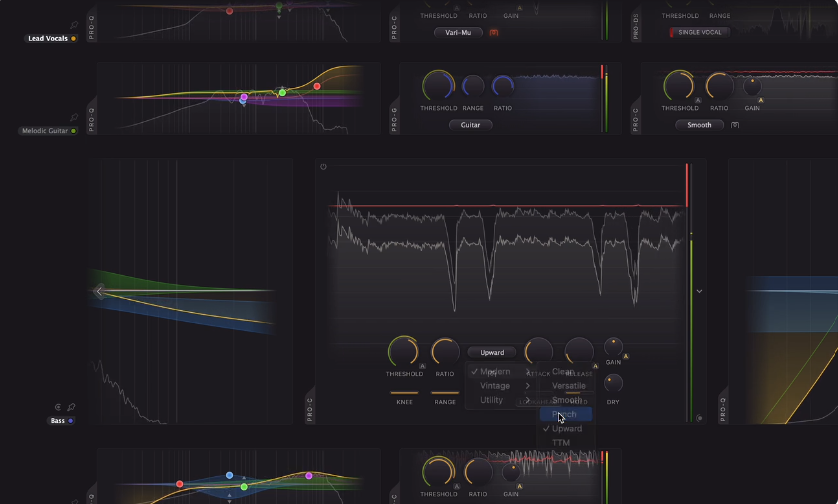Image resolution: width=838 pixels, height=504 pixels.
Task: Click the sidechain icon next to Smooth
Action: [735, 125]
